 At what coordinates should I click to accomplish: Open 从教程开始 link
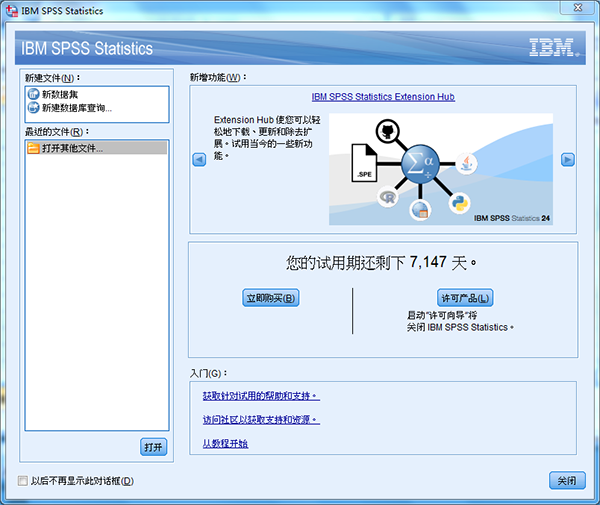point(225,444)
